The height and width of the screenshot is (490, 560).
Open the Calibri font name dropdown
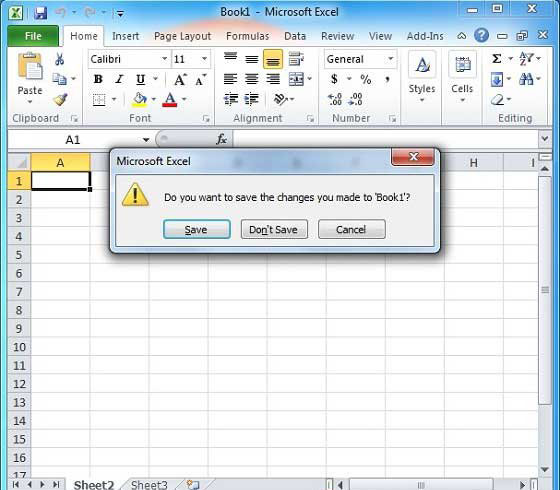point(165,59)
